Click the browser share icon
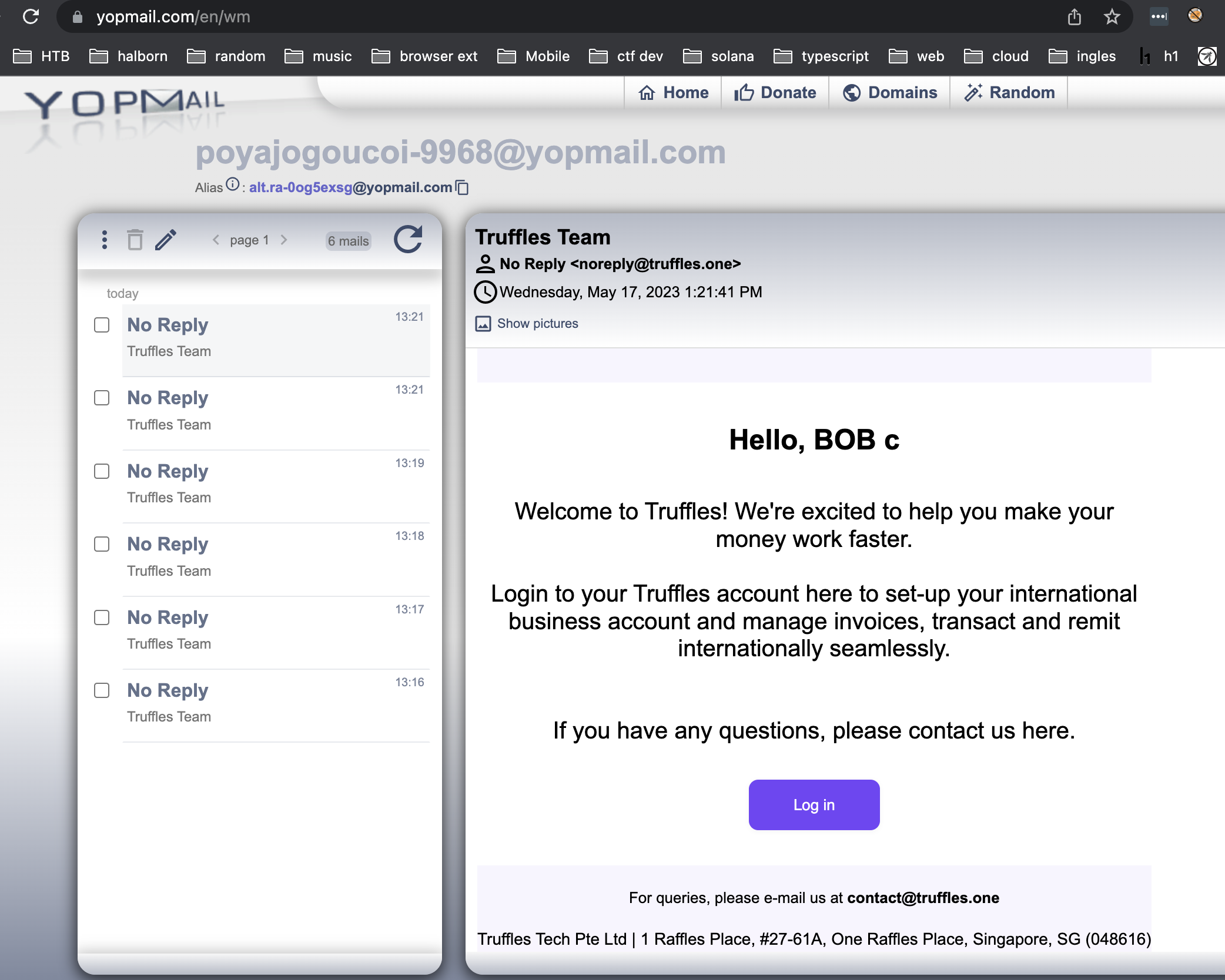The image size is (1225, 980). 1075,16
